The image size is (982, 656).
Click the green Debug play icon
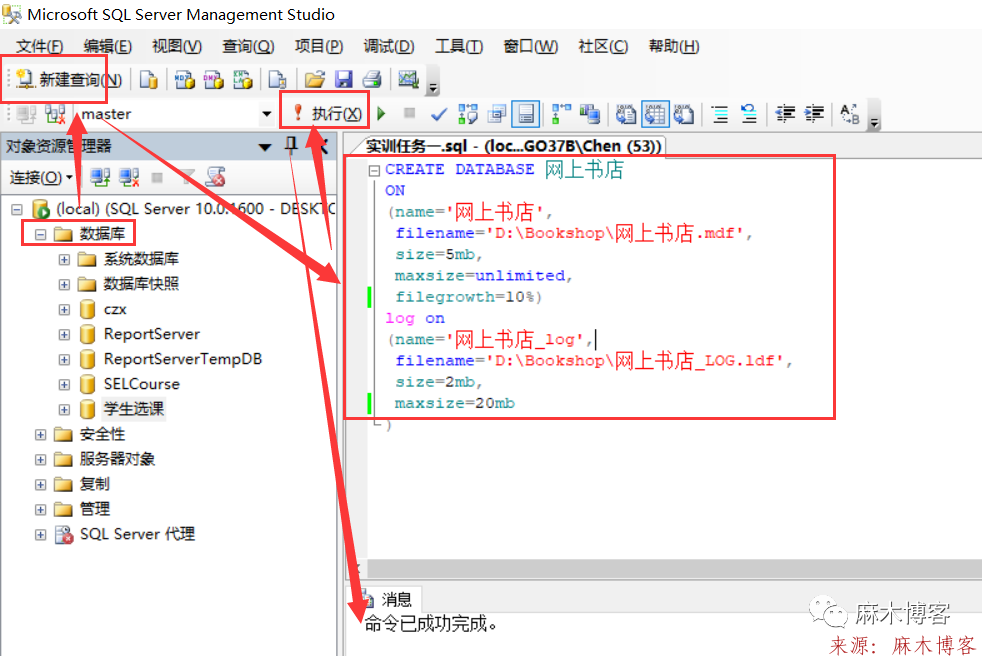[x=381, y=113]
